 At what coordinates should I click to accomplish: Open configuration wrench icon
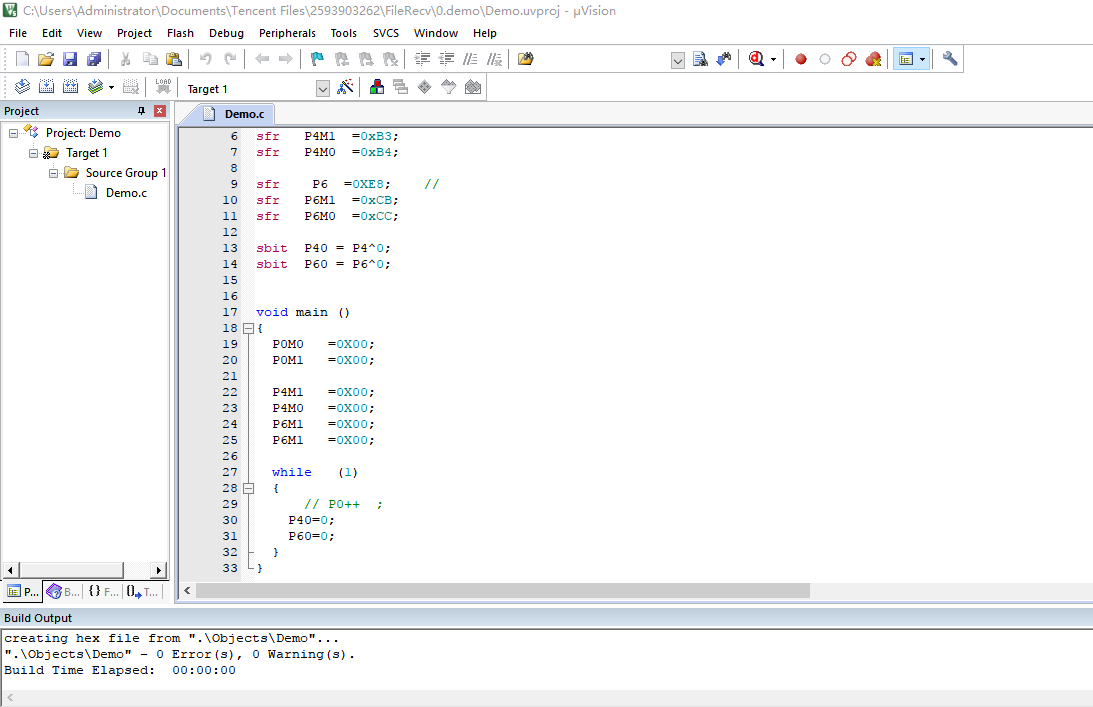tap(949, 59)
